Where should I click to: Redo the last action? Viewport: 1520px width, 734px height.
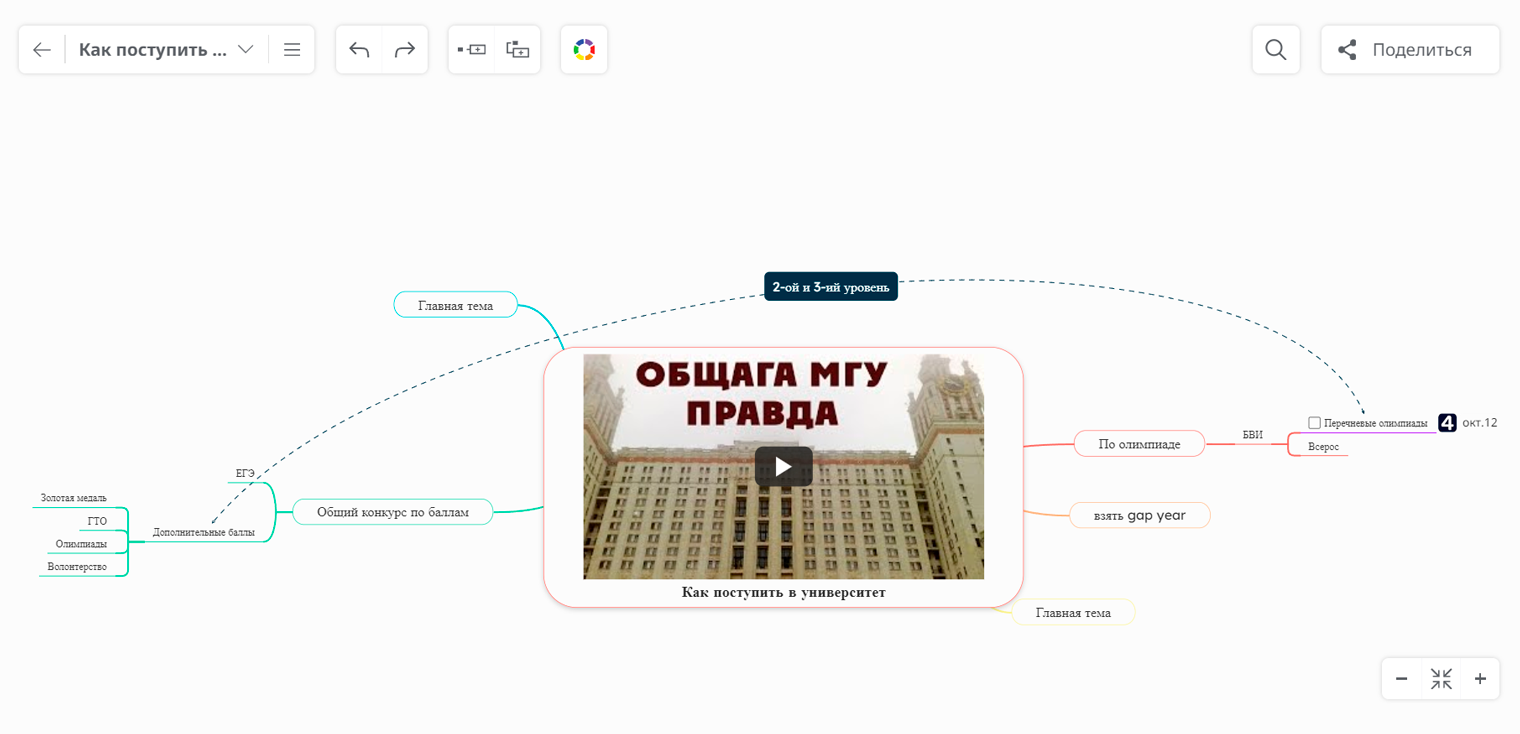click(x=405, y=50)
